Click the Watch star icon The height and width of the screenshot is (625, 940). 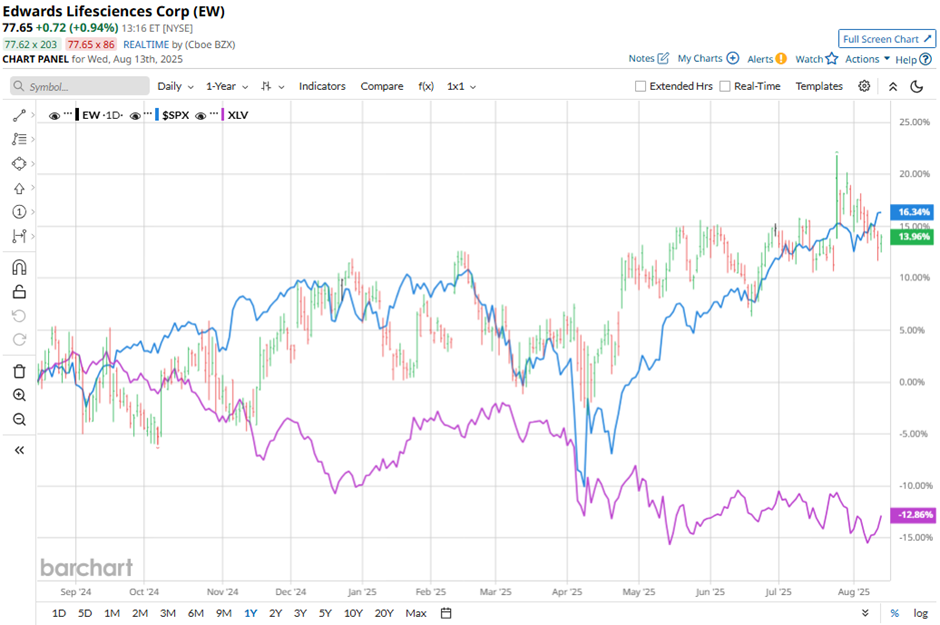(831, 58)
